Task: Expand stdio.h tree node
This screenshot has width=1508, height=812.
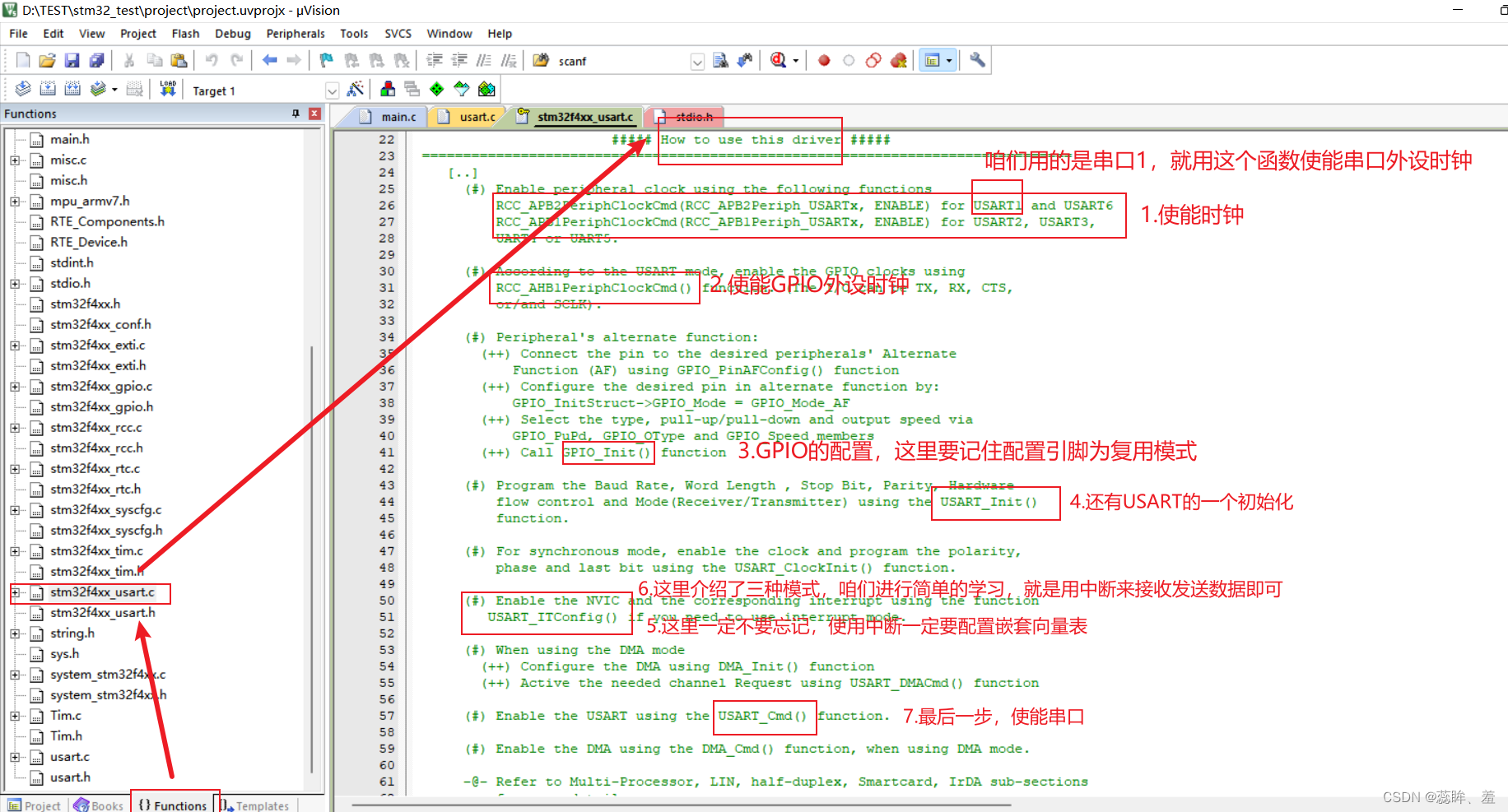Action: point(15,284)
